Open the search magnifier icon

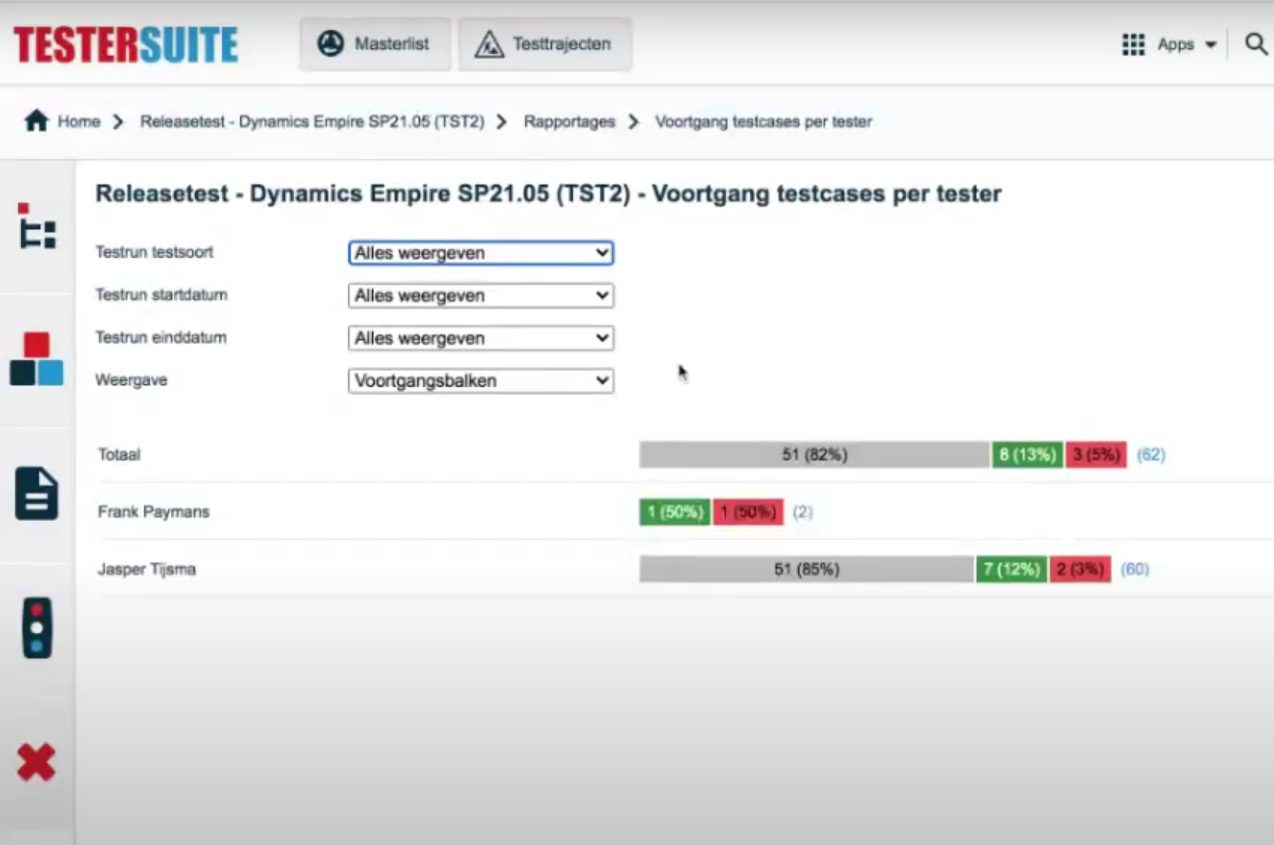pos(1256,44)
